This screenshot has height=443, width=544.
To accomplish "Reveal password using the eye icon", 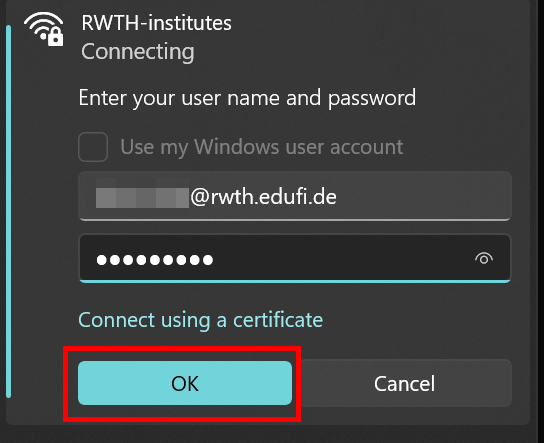I will 484,258.
